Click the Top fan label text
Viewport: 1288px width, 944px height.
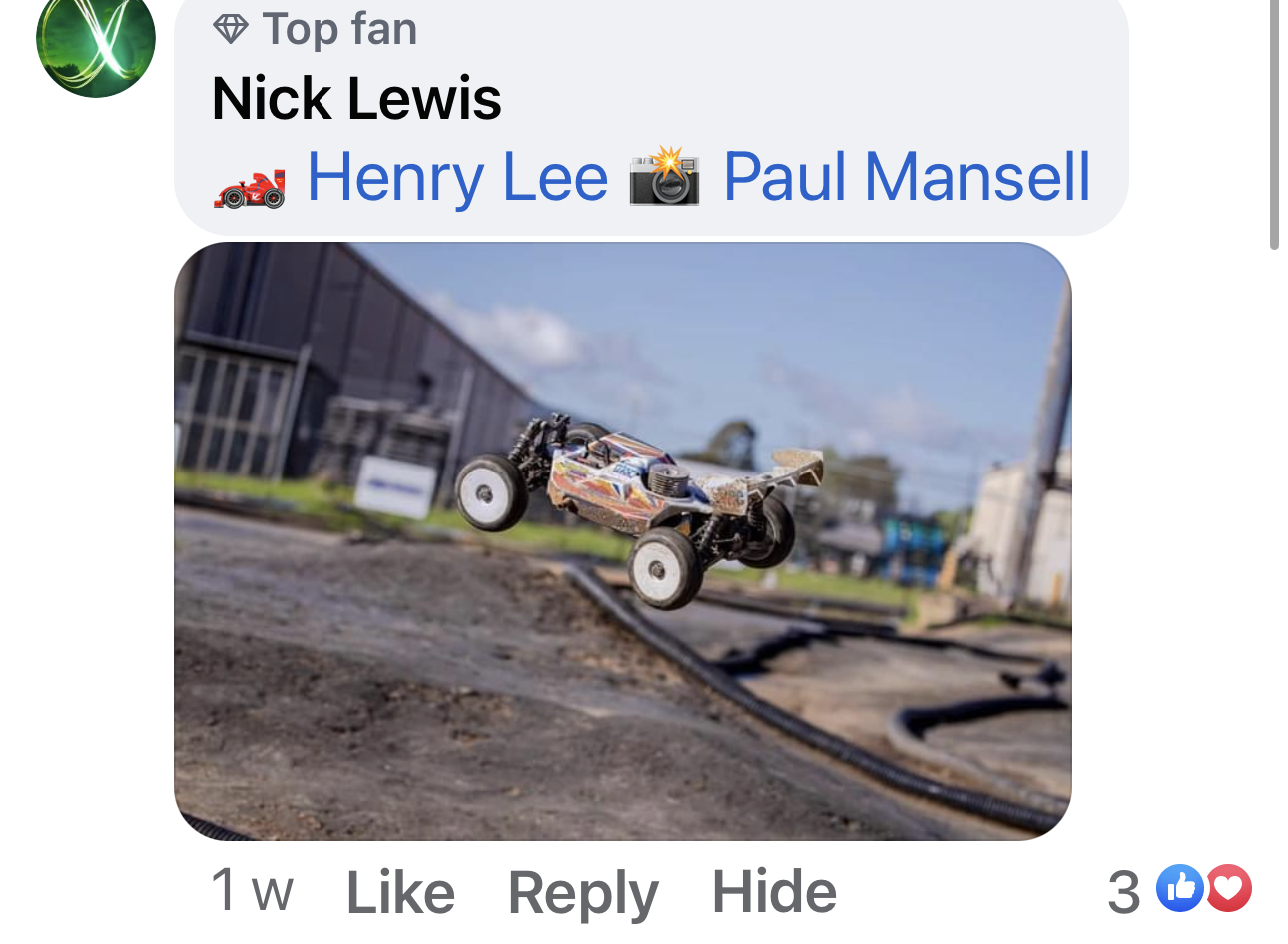click(339, 29)
